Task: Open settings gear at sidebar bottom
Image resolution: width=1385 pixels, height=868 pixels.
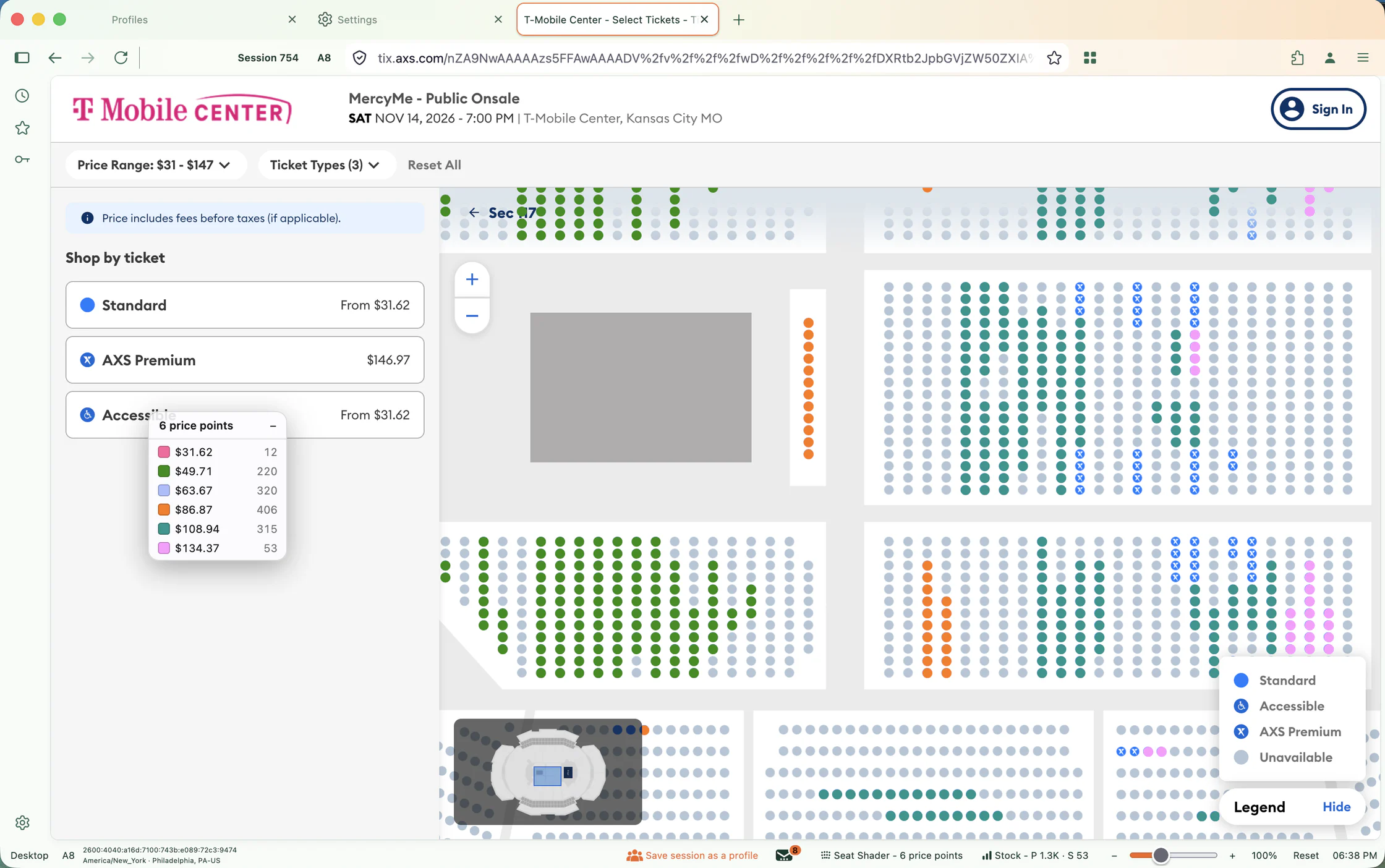Action: [22, 823]
